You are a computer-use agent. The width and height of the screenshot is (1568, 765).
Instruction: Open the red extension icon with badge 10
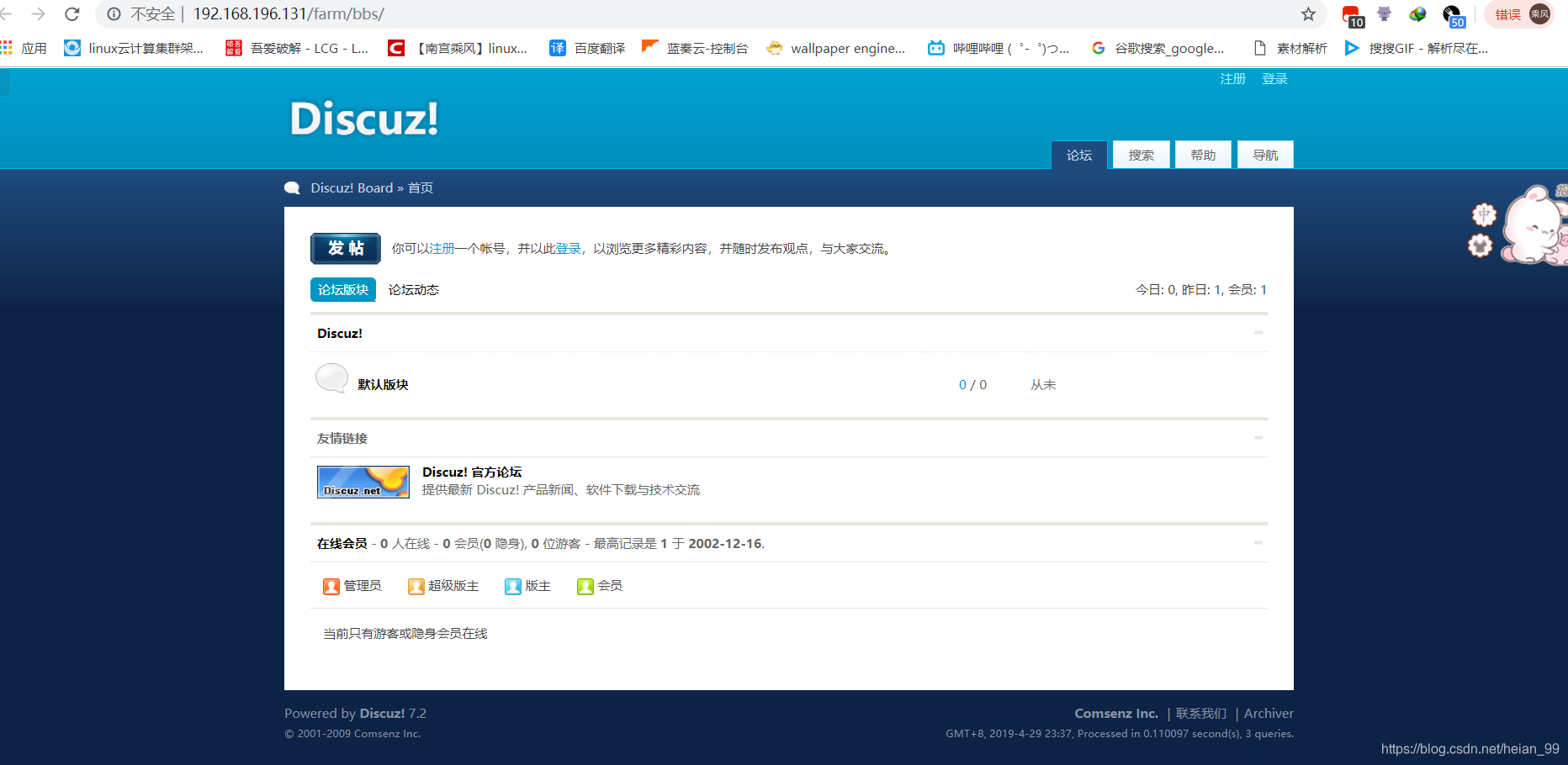point(1352,15)
